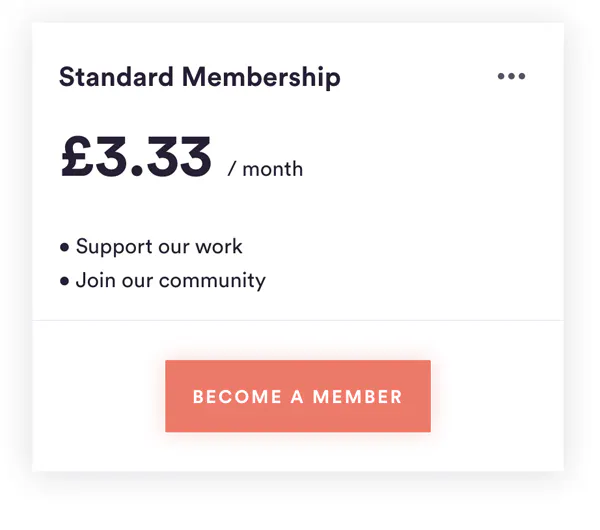The image size is (600, 530).
Task: Click the horizontal divider above the button
Action: click(298, 320)
